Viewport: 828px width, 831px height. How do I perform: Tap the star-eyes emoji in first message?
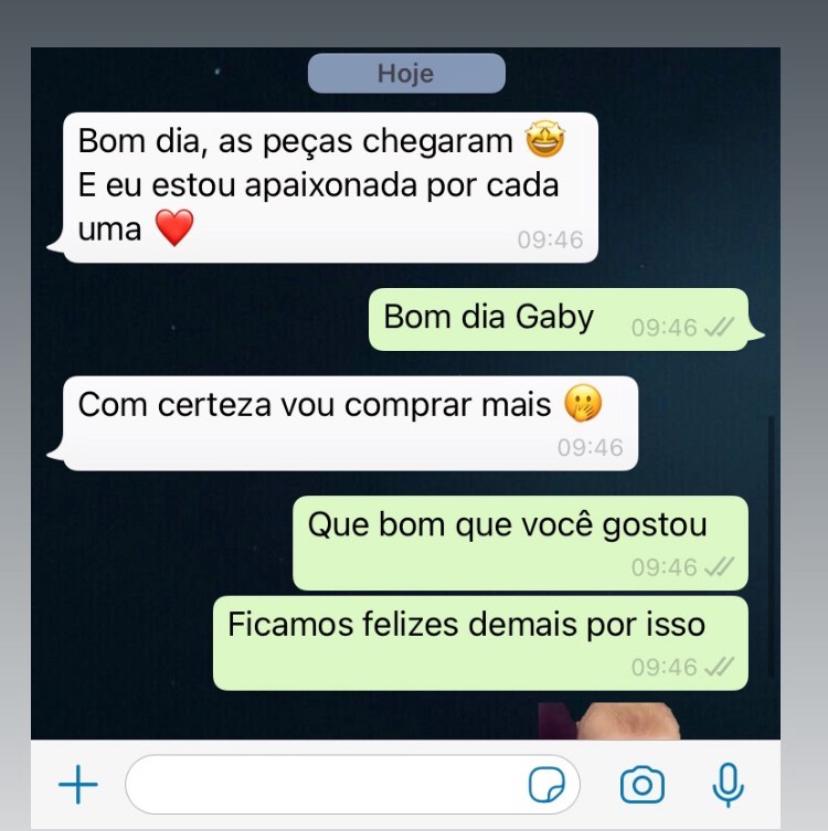tap(545, 139)
